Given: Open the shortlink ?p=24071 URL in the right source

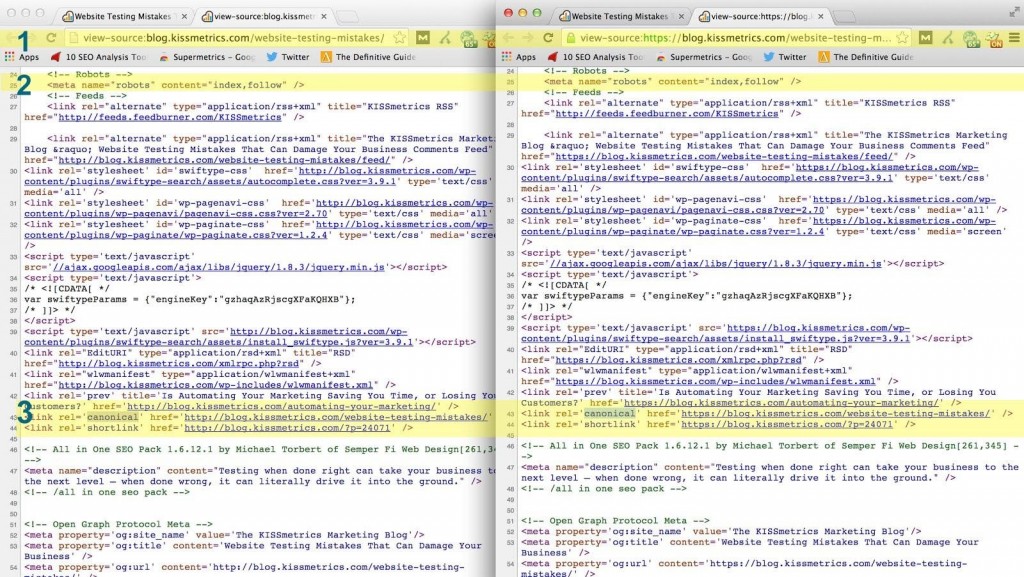Looking at the screenshot, I should tap(786, 424).
